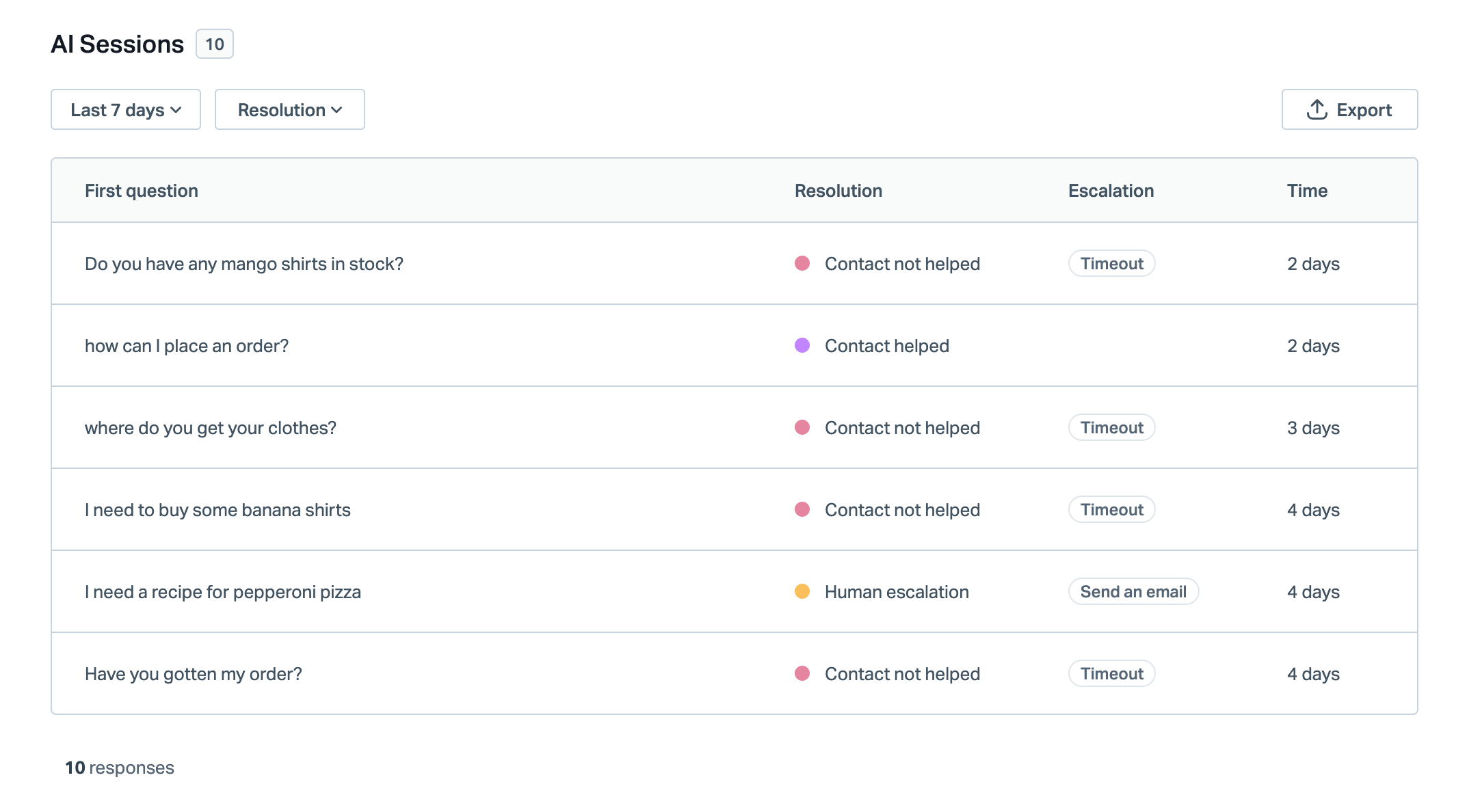Click the 10 responses footer text

click(120, 768)
